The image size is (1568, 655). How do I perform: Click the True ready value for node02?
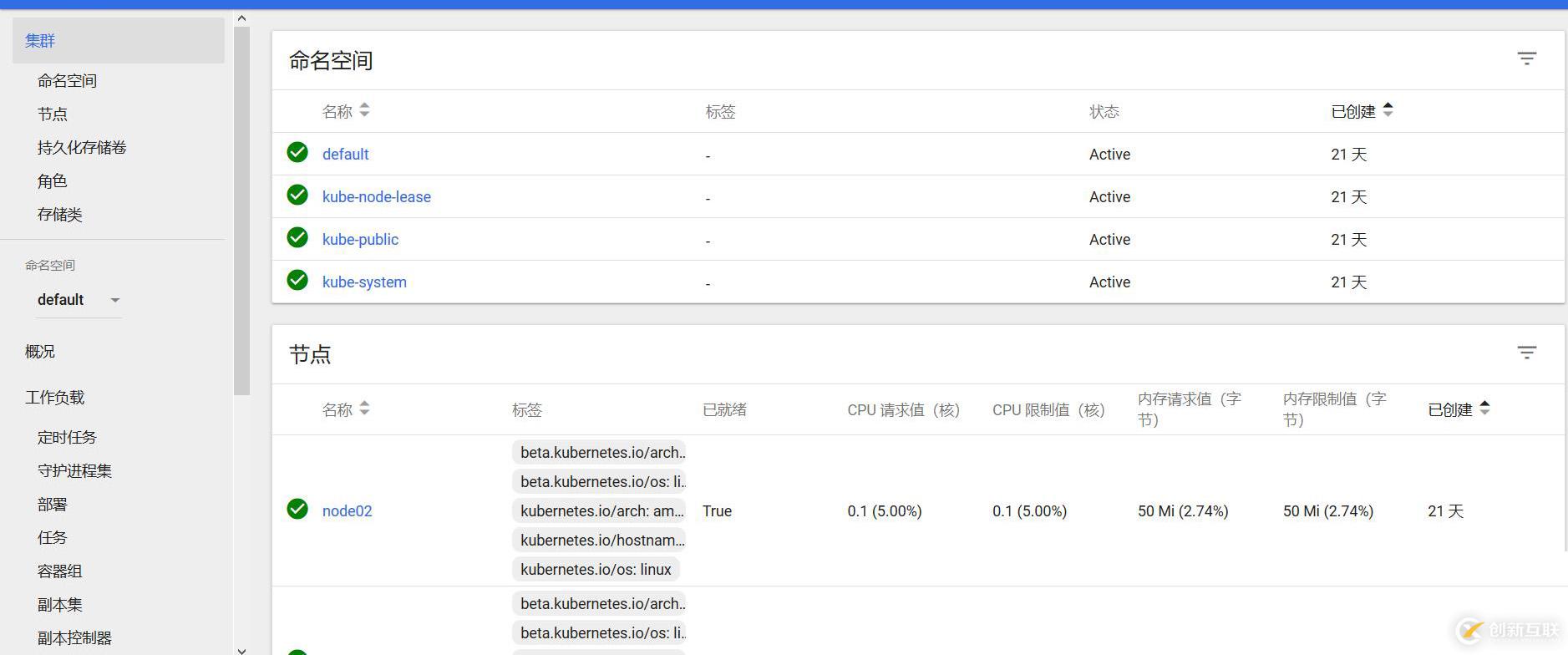click(717, 511)
